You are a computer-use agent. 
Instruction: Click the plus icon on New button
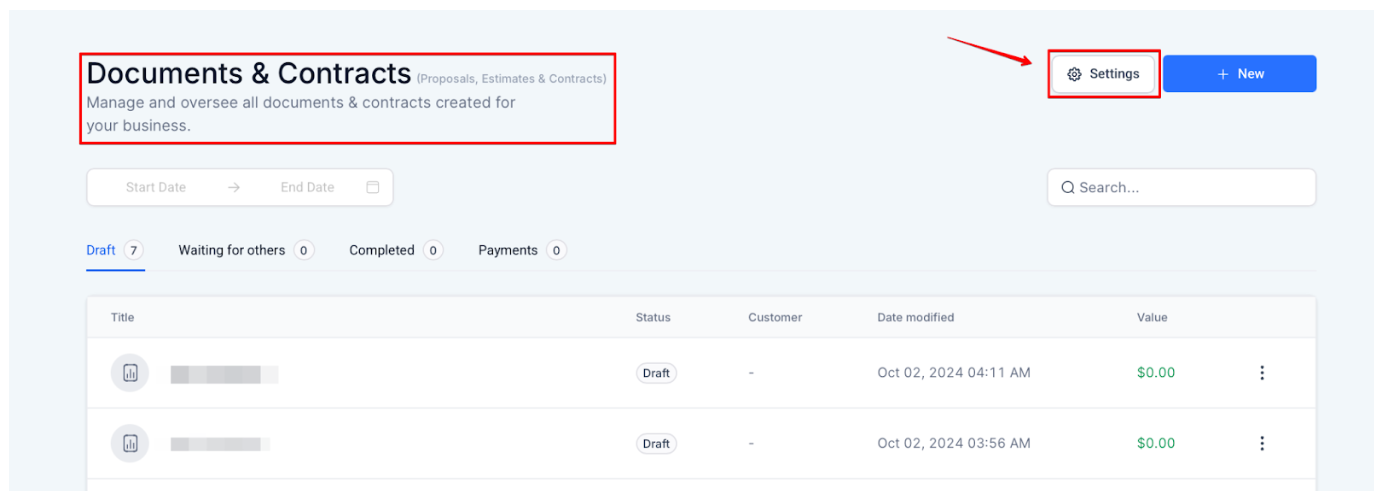[1222, 74]
